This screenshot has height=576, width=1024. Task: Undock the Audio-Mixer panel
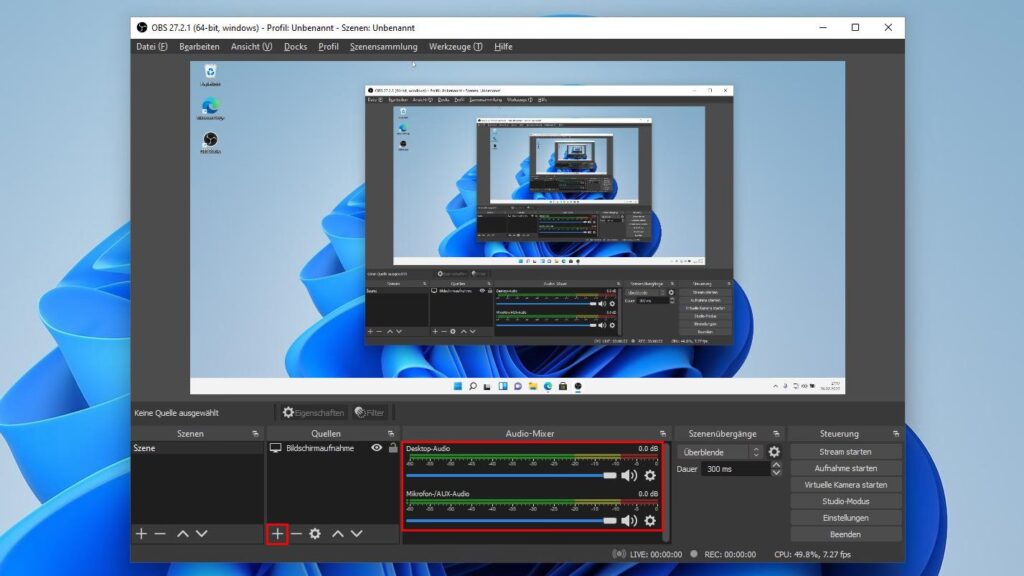click(x=662, y=434)
